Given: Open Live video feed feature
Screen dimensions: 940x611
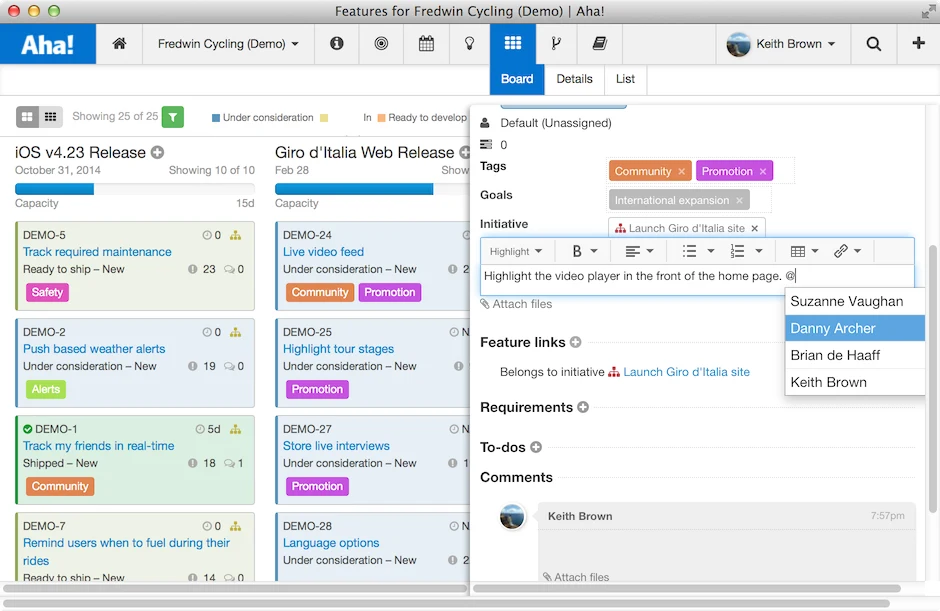Looking at the screenshot, I should click(324, 252).
